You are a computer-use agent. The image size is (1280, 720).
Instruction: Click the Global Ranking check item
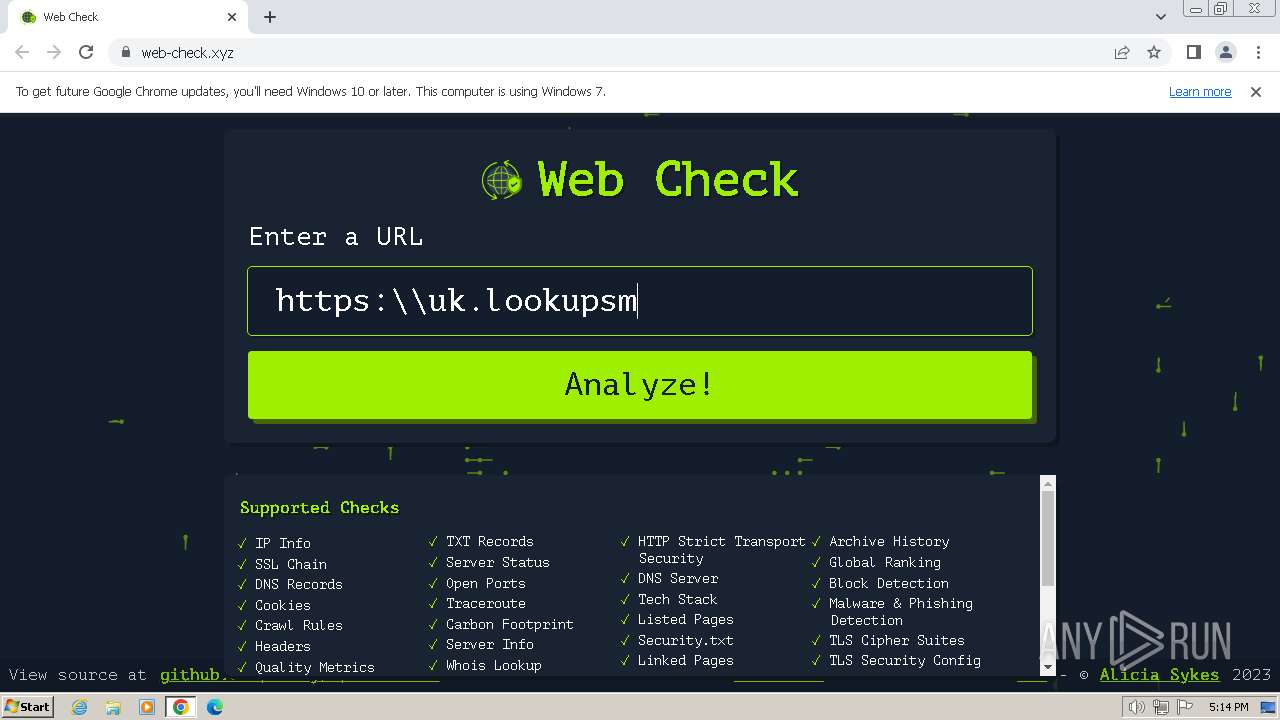[884, 562]
